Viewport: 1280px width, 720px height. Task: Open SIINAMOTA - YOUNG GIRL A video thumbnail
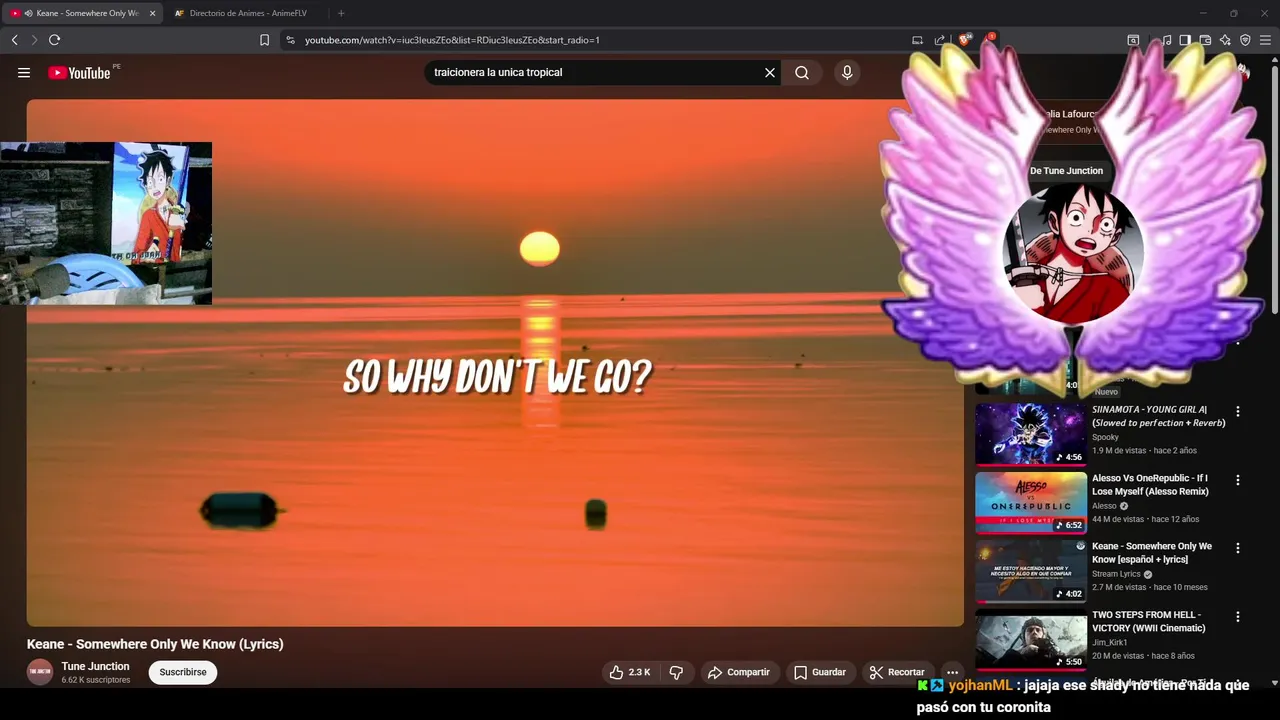1030,434
